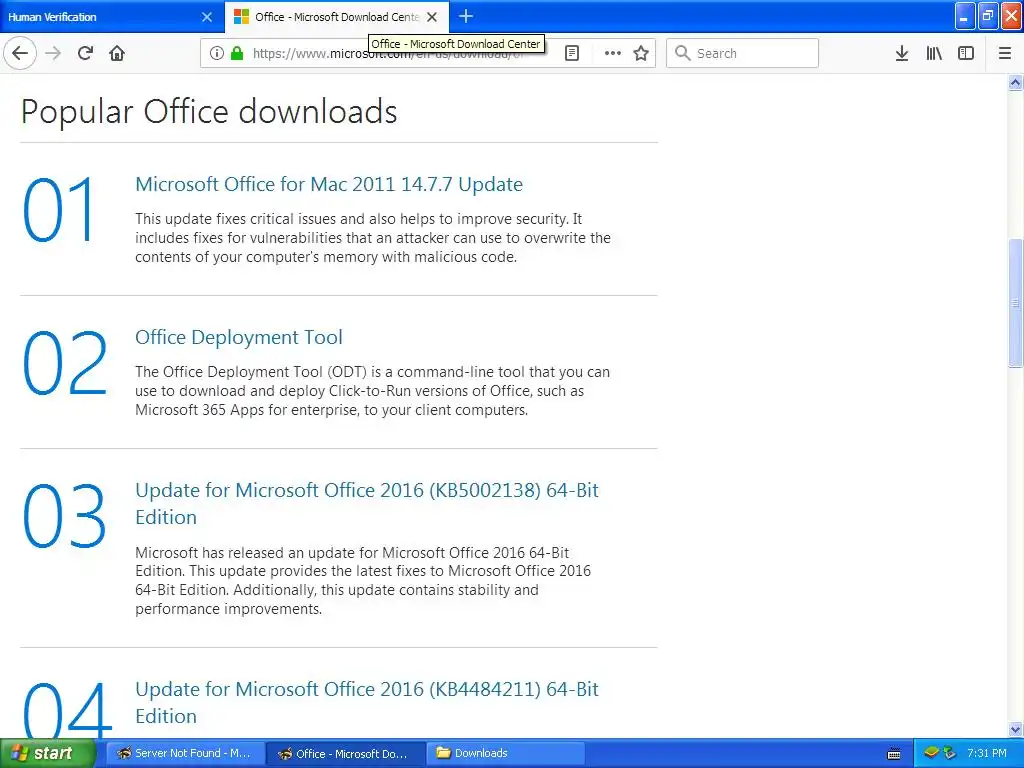This screenshot has height=768, width=1024.
Task: Show sidebars icon
Action: 966,53
